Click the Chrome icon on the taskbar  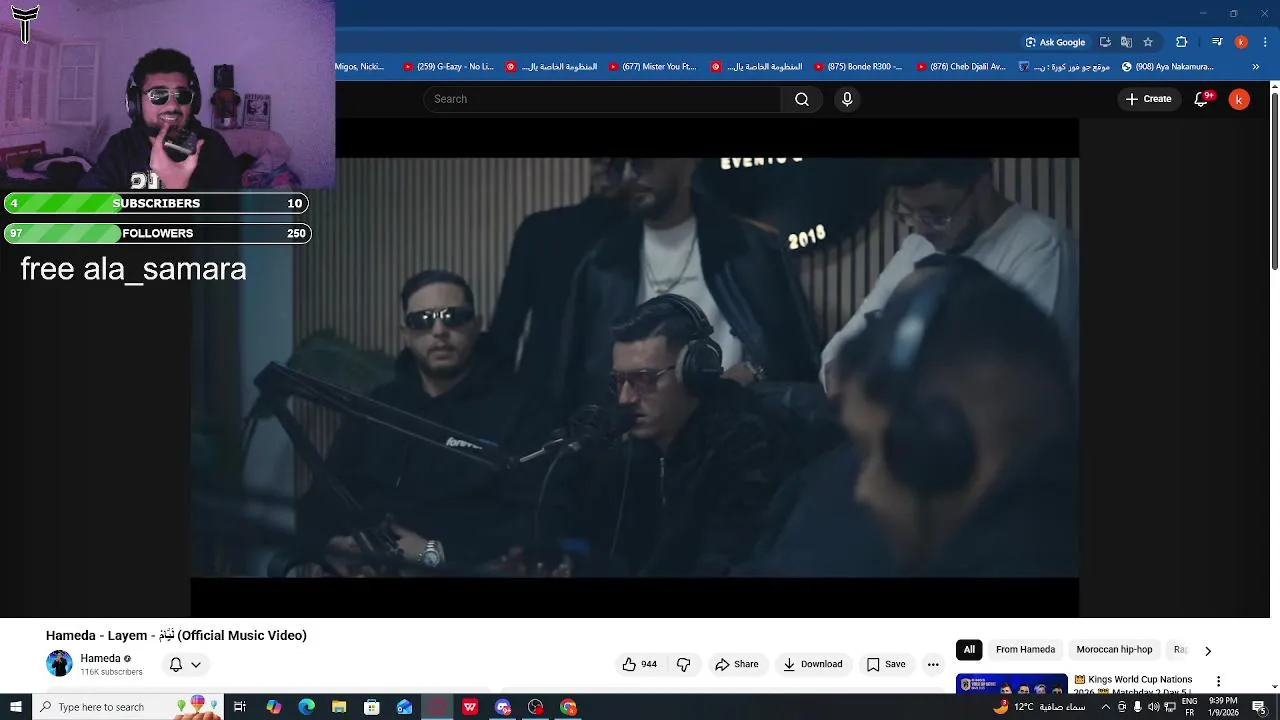(568, 707)
